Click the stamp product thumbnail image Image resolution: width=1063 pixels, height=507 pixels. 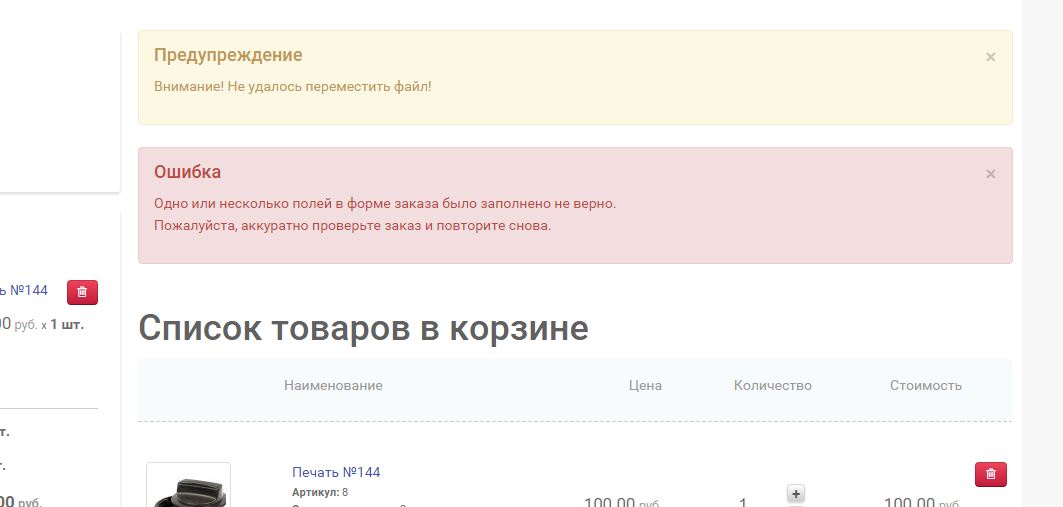(x=188, y=487)
